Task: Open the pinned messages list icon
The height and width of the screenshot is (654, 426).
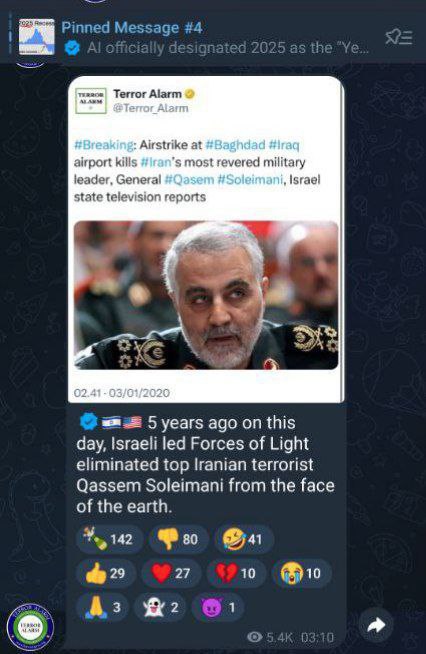Action: click(398, 37)
